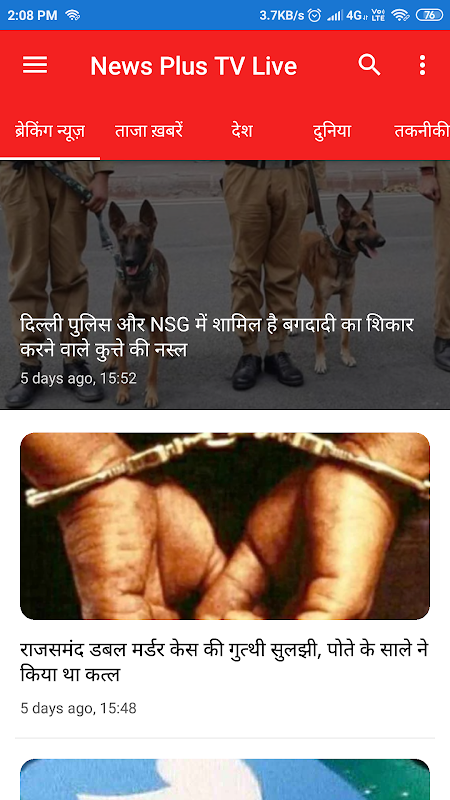Tap the VoLTE status icon
The image size is (450, 800).
(x=378, y=15)
